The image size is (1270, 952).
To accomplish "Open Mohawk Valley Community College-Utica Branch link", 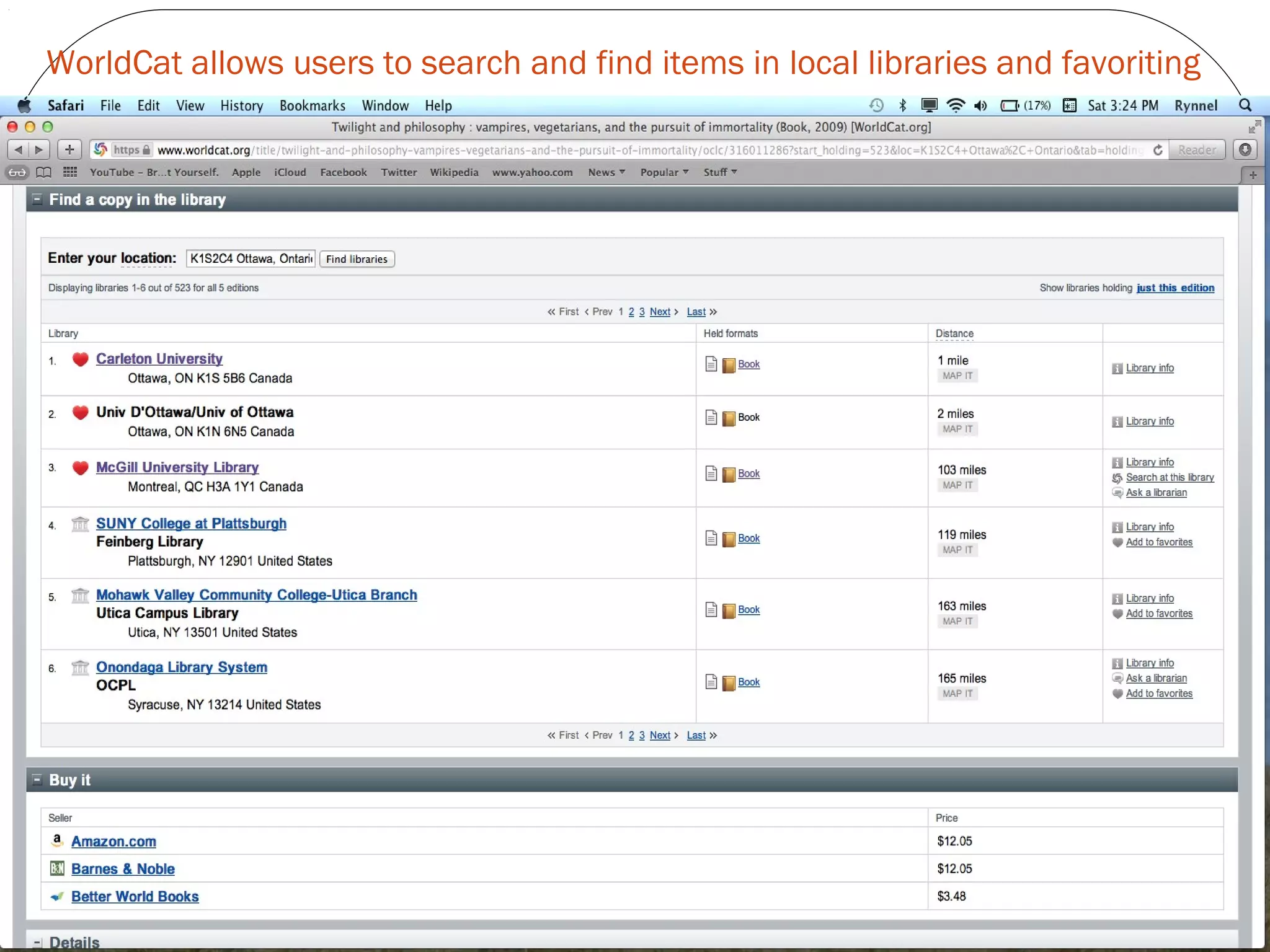I will point(256,595).
